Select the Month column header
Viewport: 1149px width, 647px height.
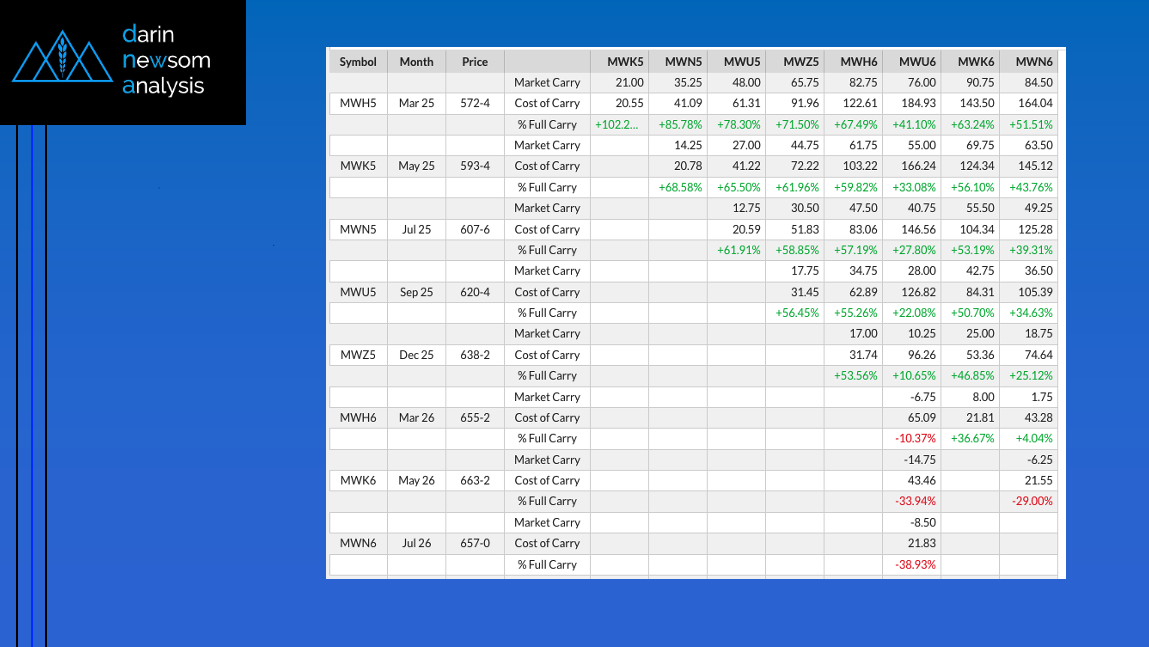(x=416, y=62)
